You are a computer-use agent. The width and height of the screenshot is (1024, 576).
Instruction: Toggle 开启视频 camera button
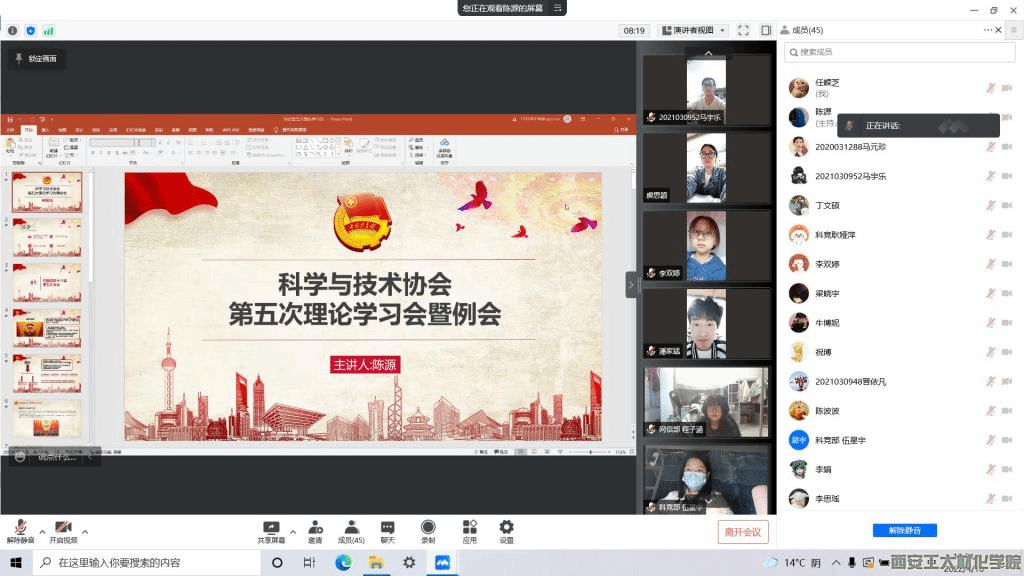point(63,531)
